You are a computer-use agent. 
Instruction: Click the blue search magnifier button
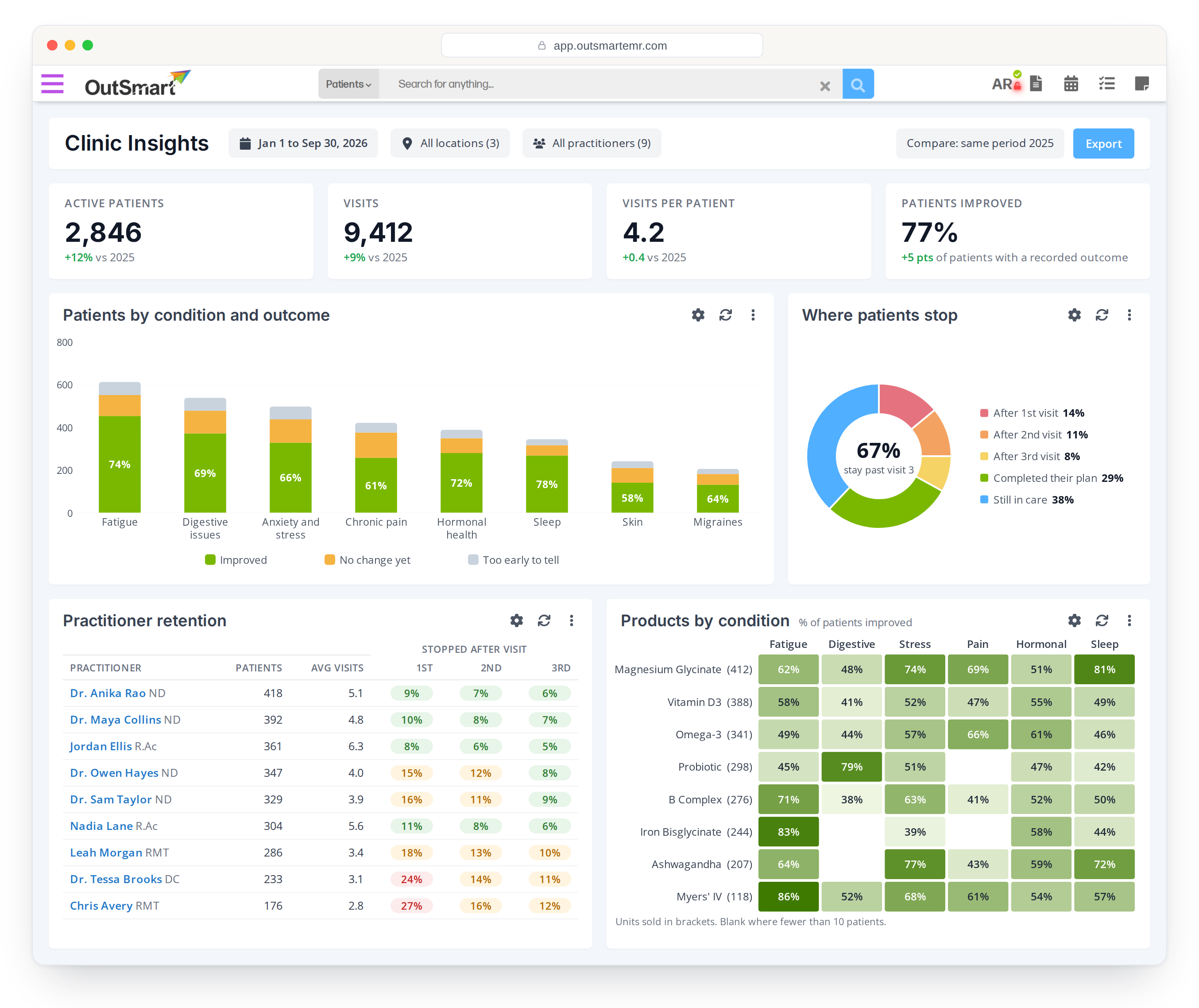point(857,84)
